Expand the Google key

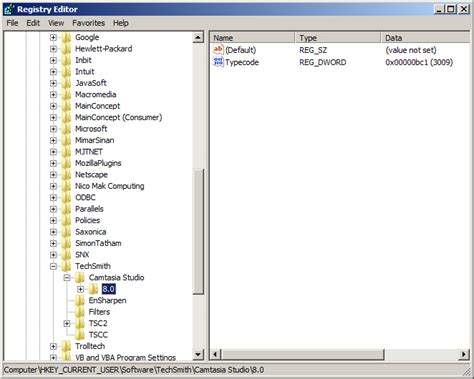point(53,37)
